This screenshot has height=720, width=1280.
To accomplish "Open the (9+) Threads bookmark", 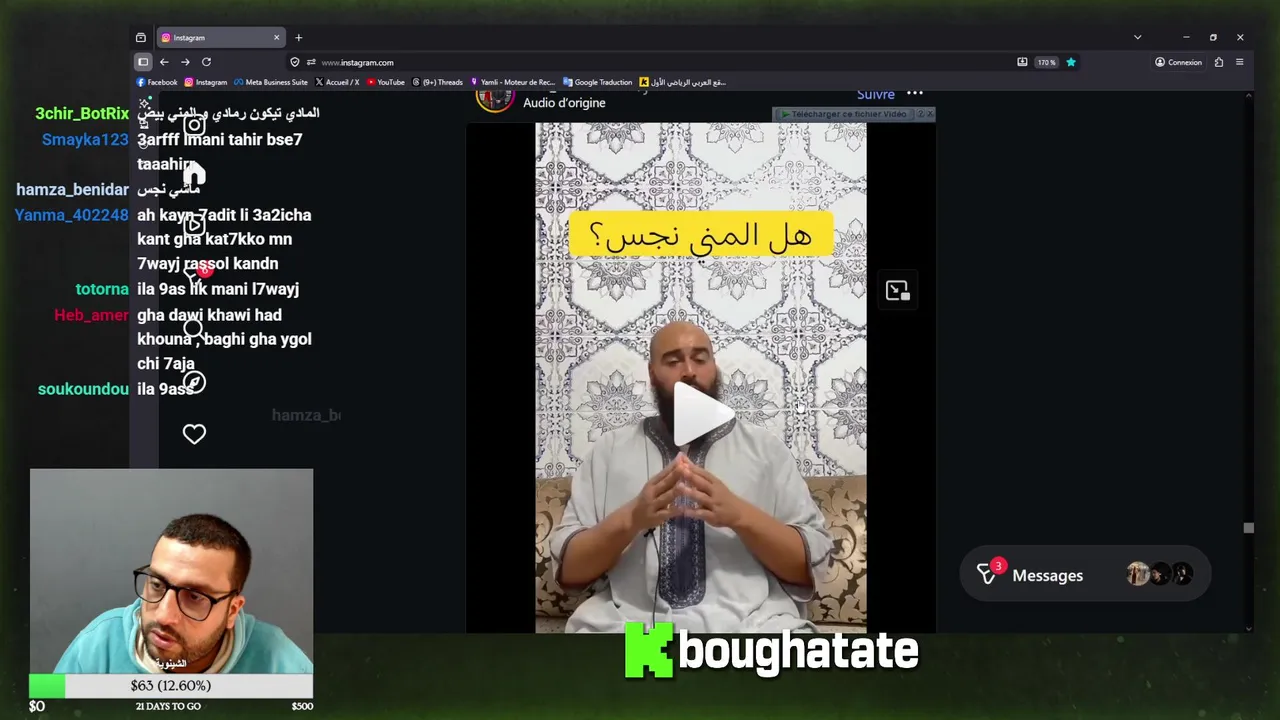I will click(x=438, y=82).
